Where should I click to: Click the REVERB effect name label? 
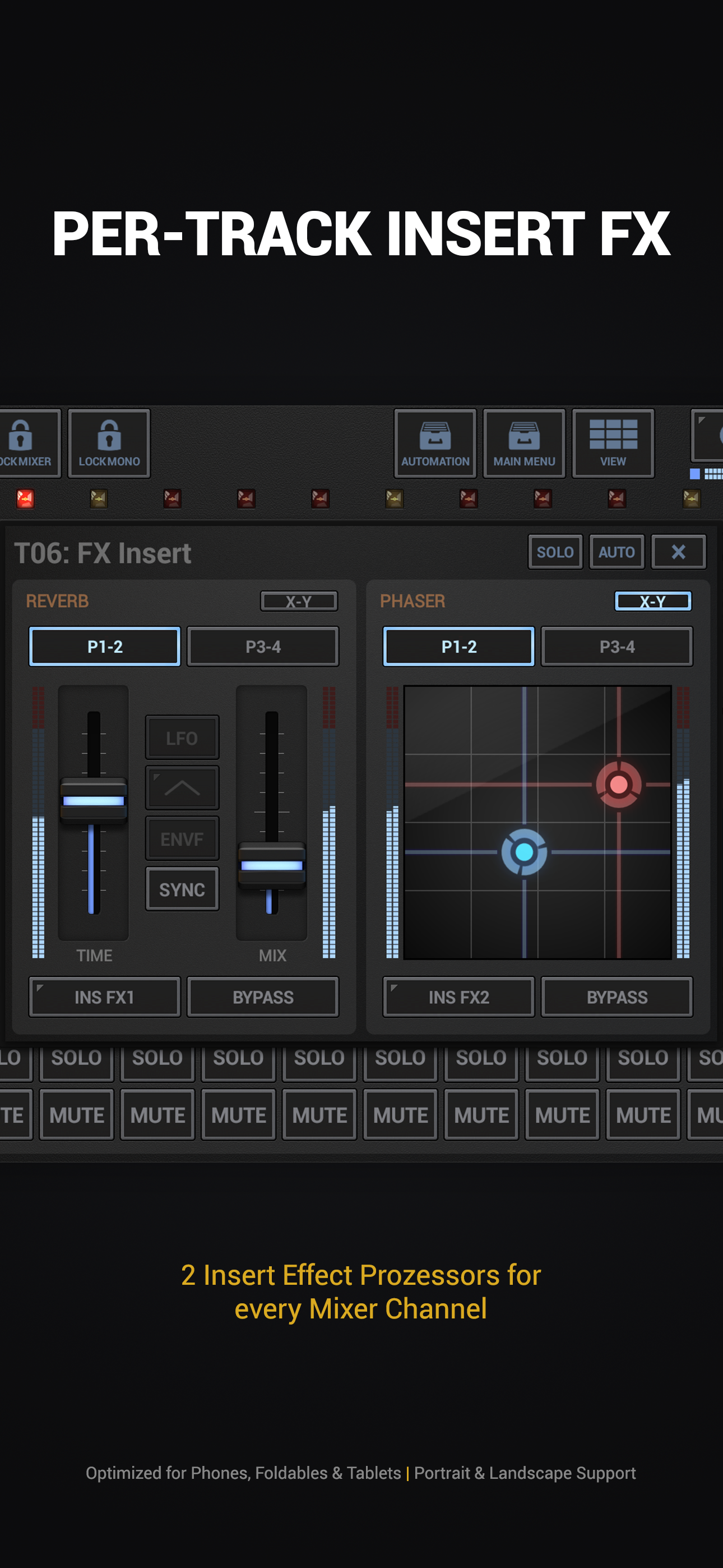coord(57,601)
